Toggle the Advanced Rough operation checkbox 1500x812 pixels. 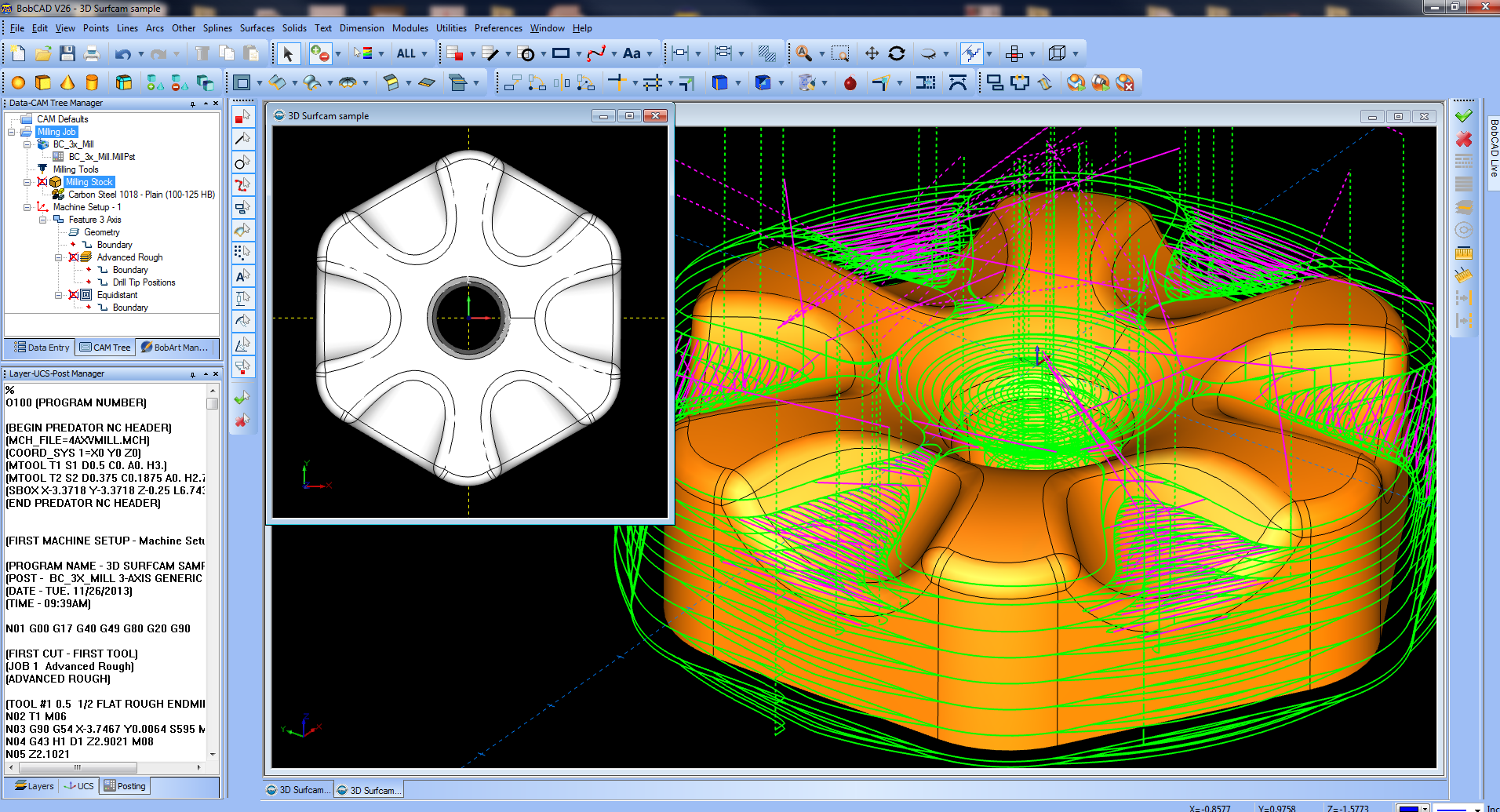(x=73, y=257)
